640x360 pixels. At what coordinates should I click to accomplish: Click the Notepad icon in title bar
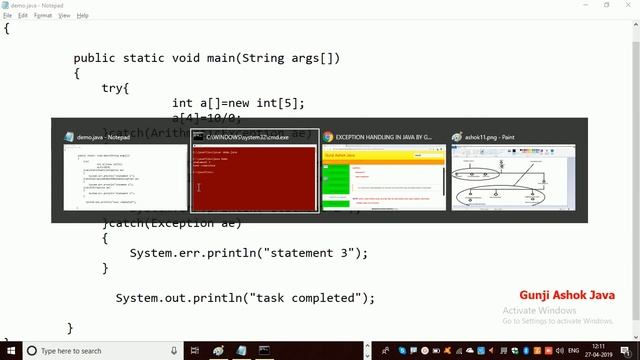pyautogui.click(x=5, y=5)
